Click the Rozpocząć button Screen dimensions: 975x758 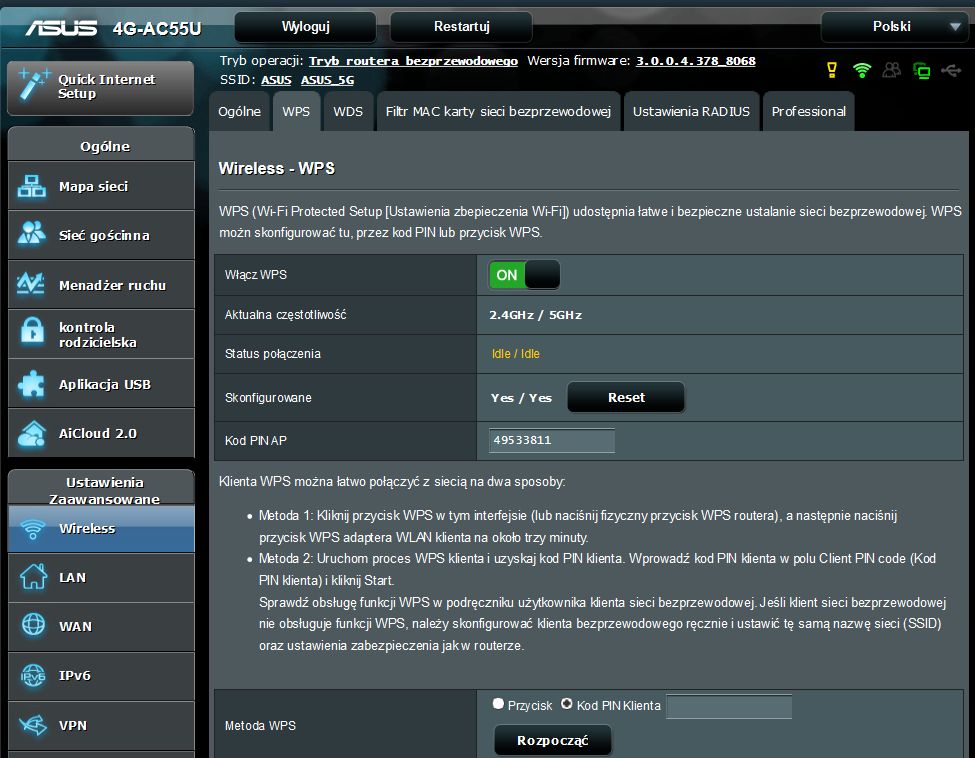click(x=553, y=741)
